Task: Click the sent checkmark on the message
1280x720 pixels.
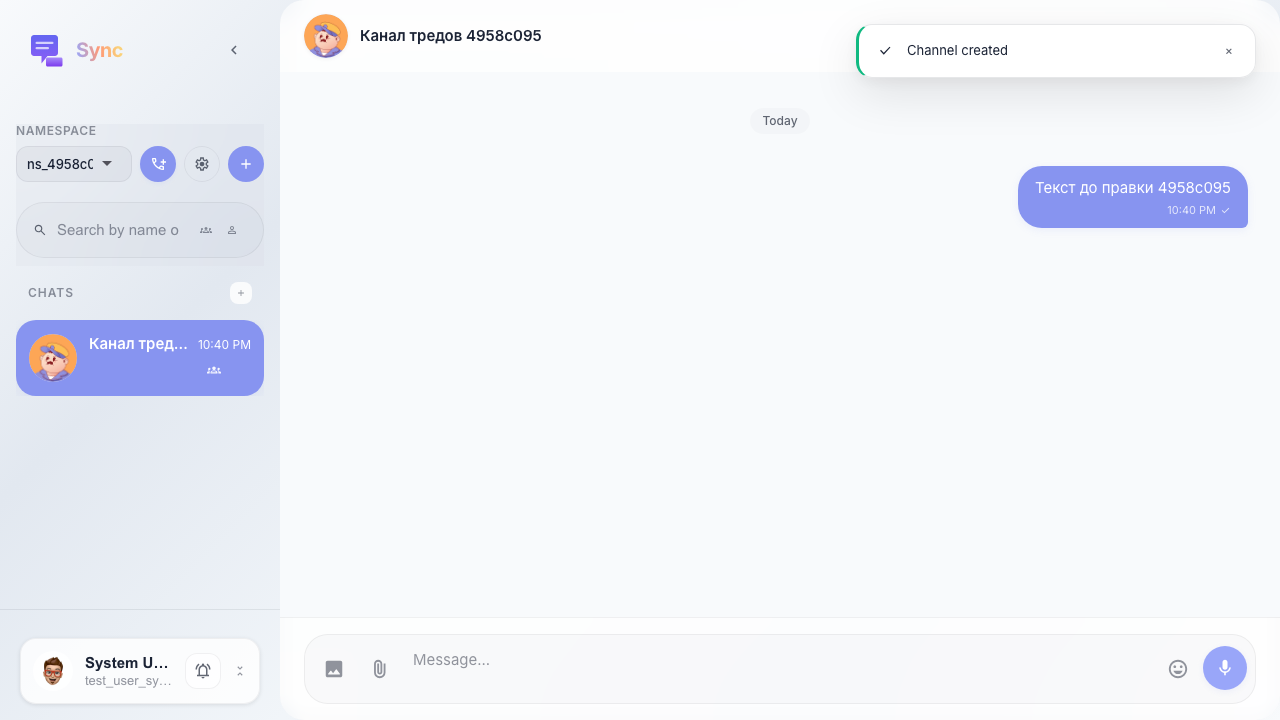Action: 1226,210
